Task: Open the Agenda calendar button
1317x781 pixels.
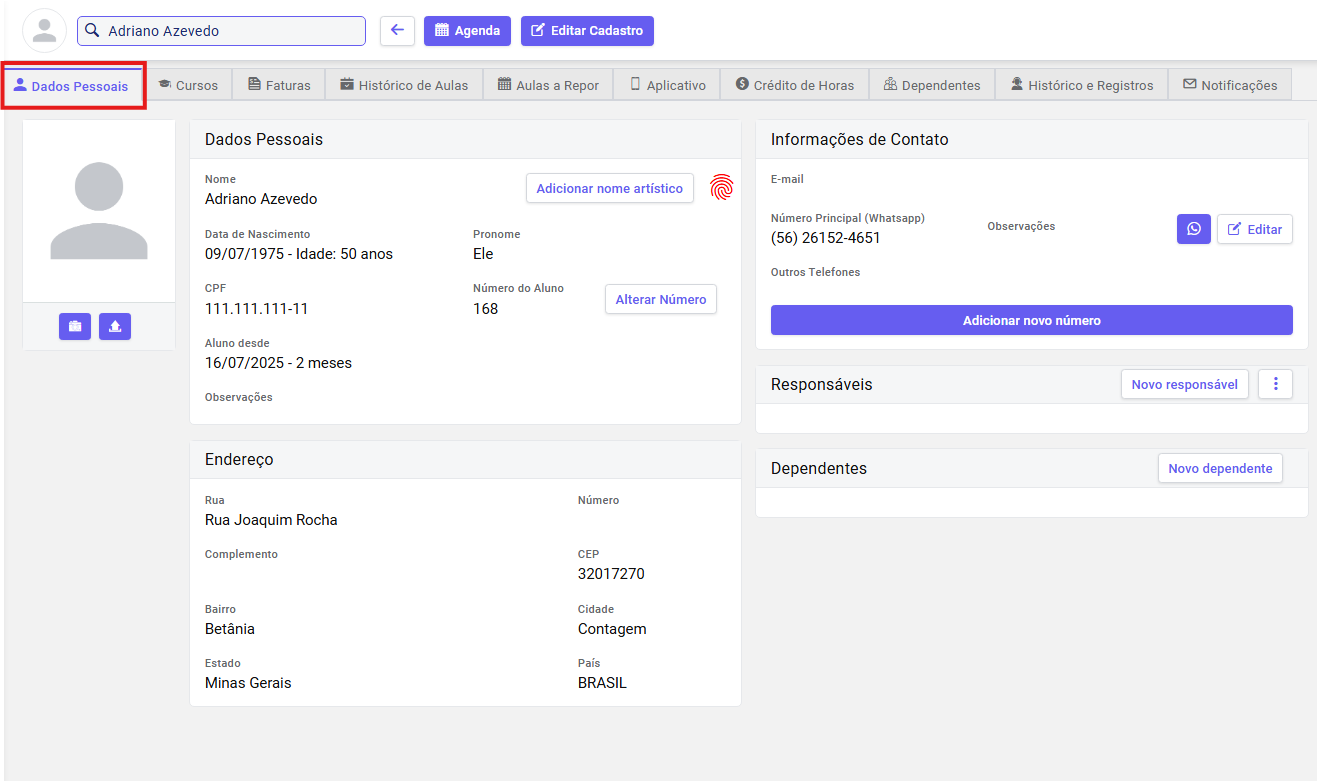Action: [467, 31]
